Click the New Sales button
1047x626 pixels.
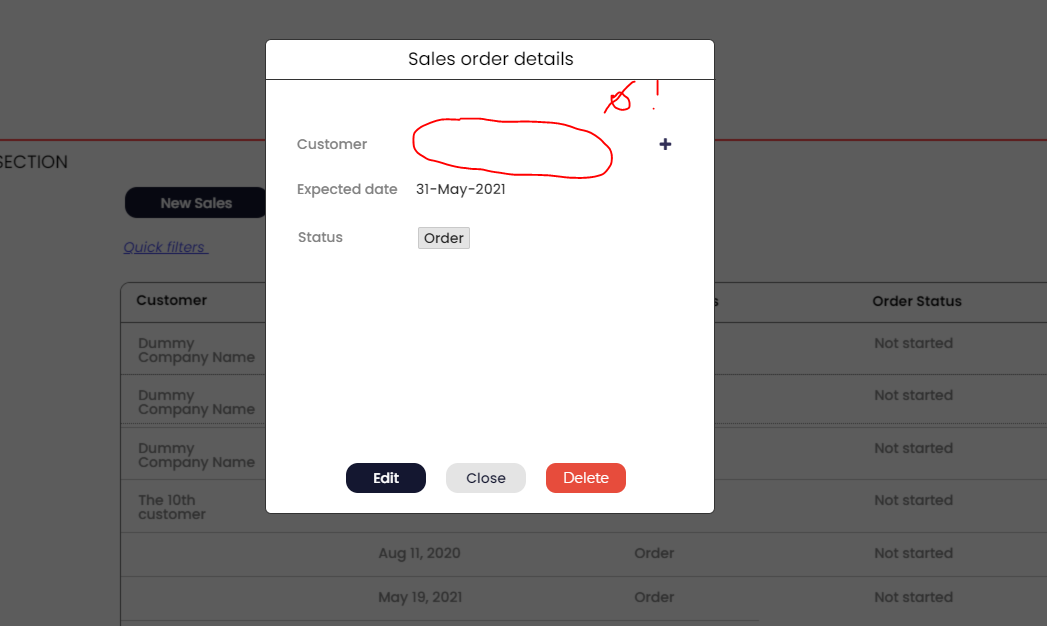click(x=196, y=203)
